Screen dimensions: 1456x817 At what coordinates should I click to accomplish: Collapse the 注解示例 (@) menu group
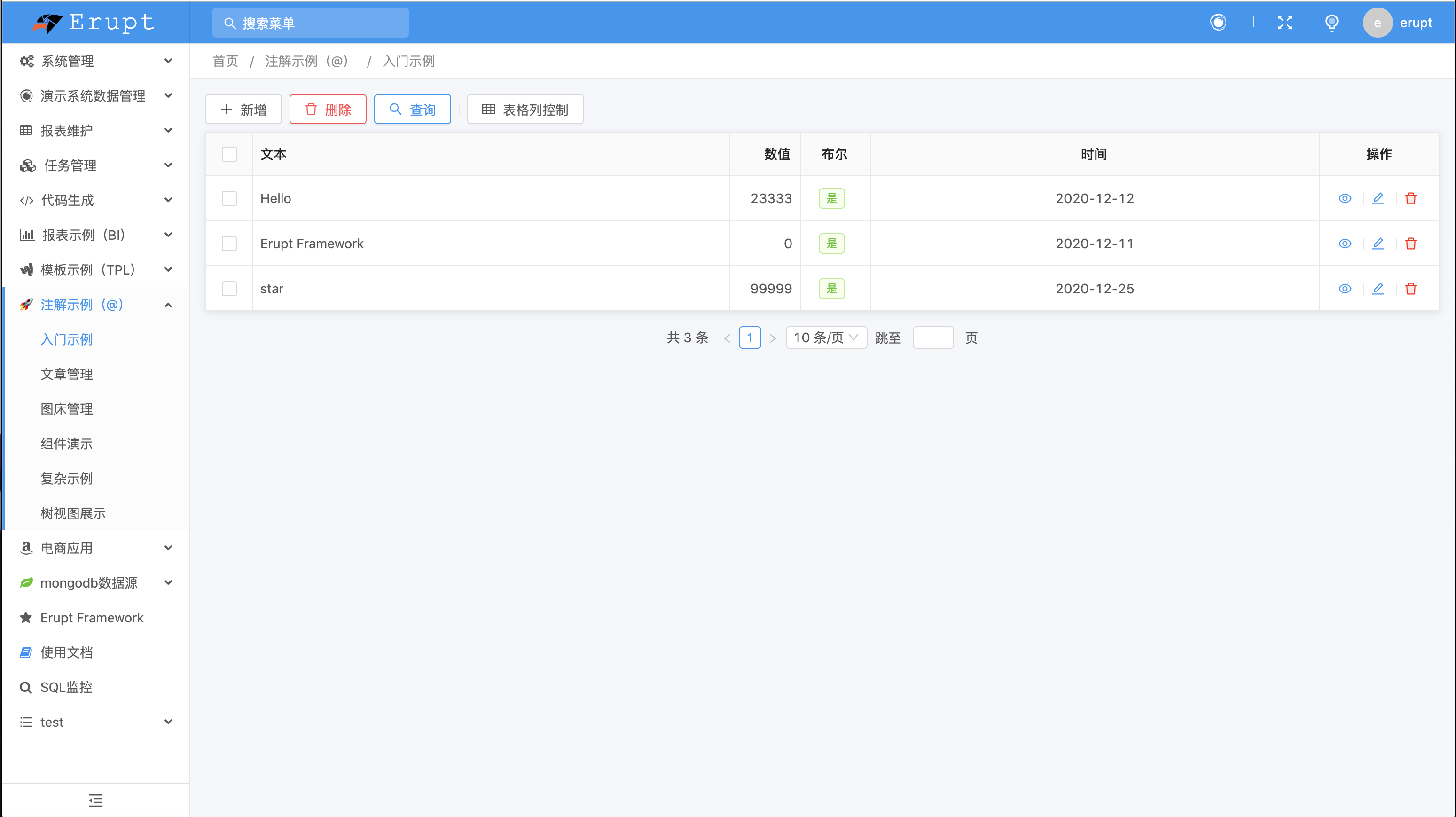coord(95,305)
